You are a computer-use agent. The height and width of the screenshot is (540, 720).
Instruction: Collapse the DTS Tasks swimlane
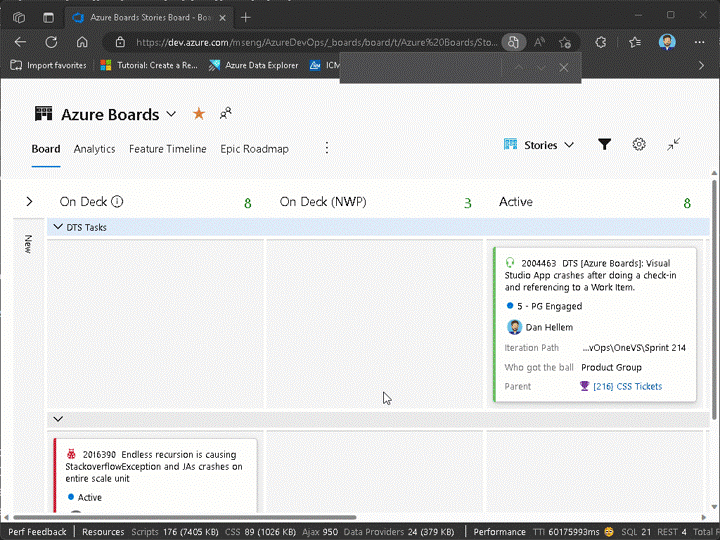click(x=58, y=227)
